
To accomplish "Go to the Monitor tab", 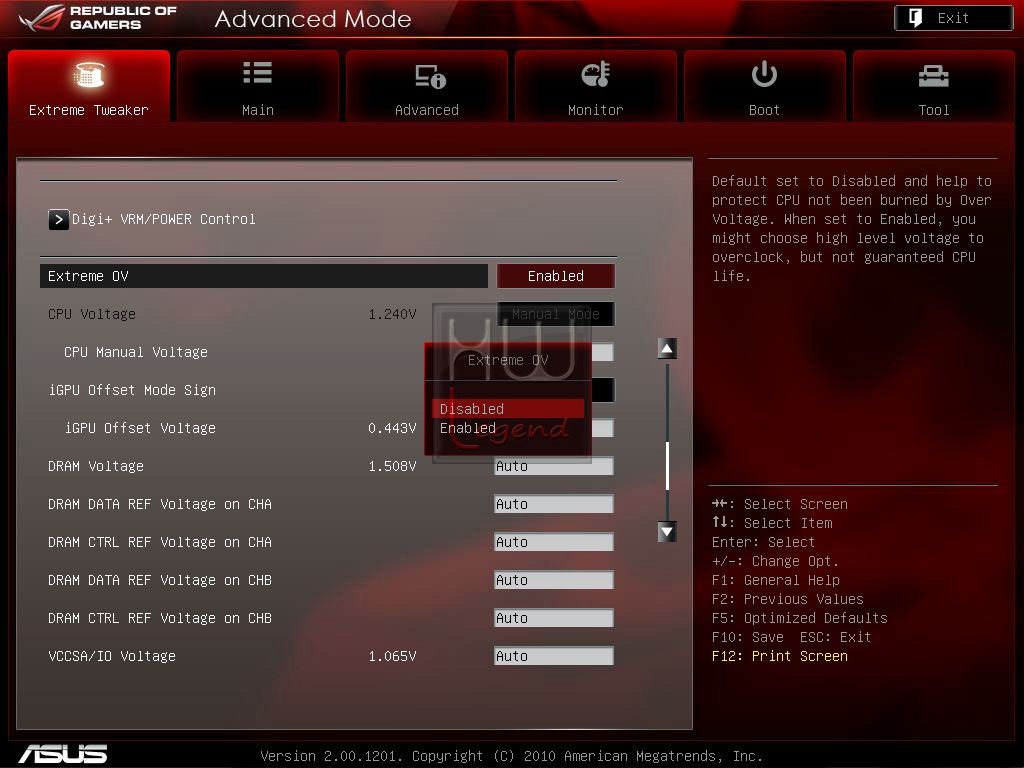I will pyautogui.click(x=596, y=86).
